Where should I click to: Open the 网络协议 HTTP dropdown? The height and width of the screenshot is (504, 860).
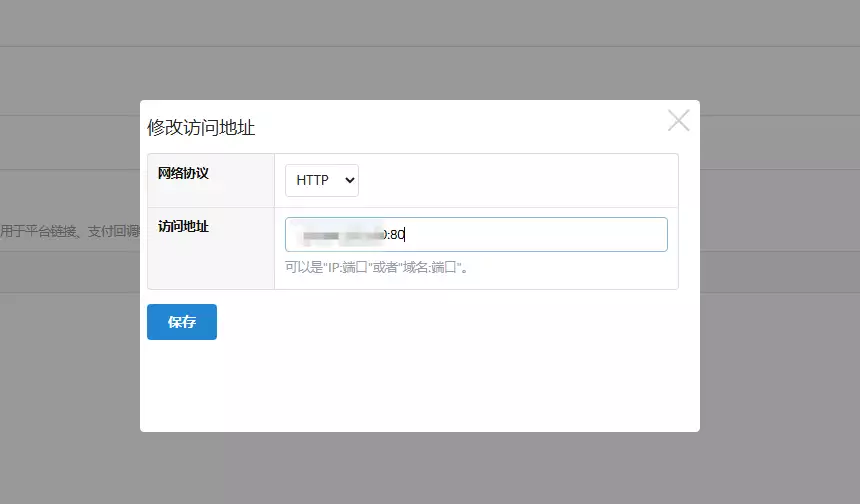tap(321, 181)
